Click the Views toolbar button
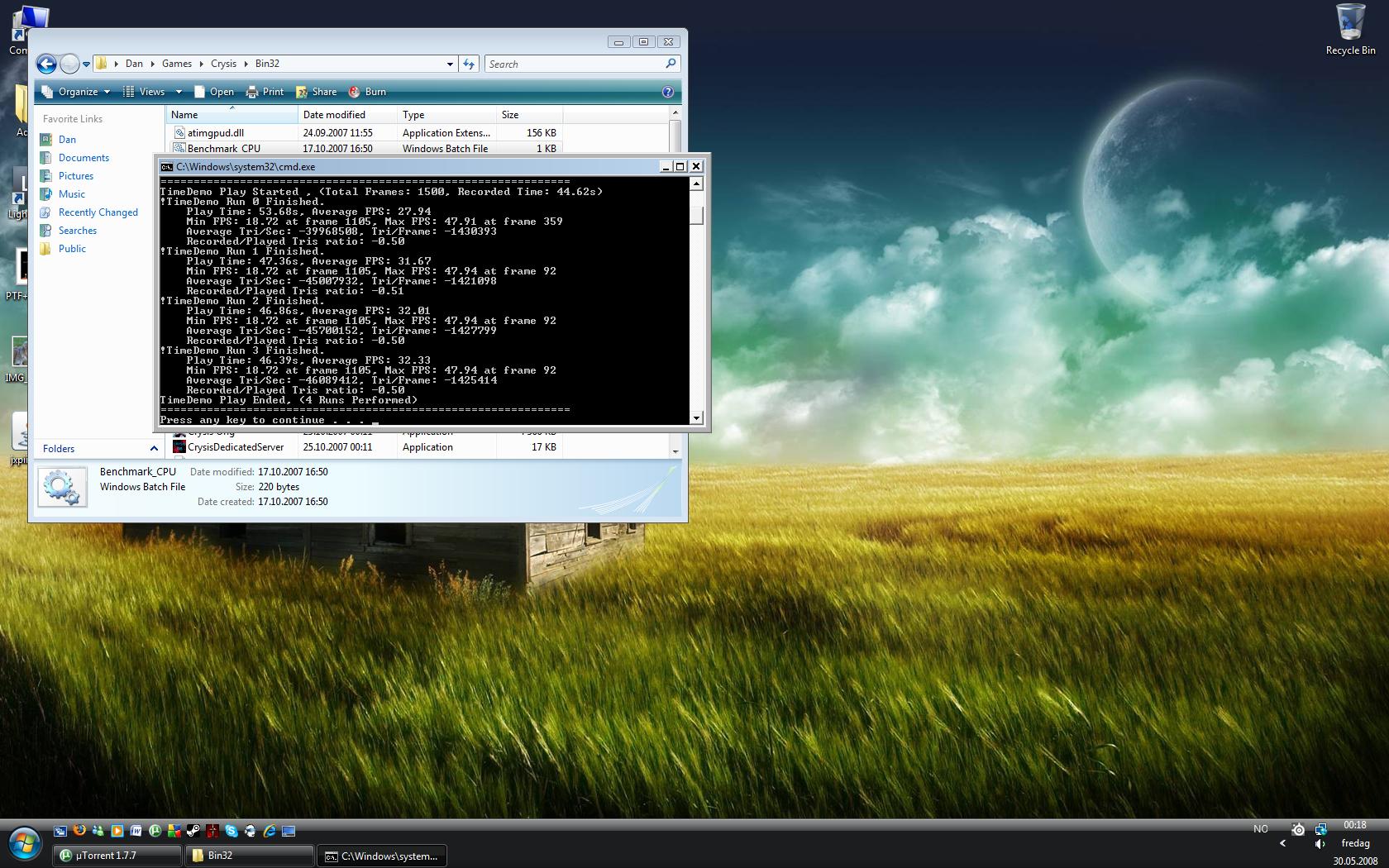1389x868 pixels. pyautogui.click(x=145, y=92)
